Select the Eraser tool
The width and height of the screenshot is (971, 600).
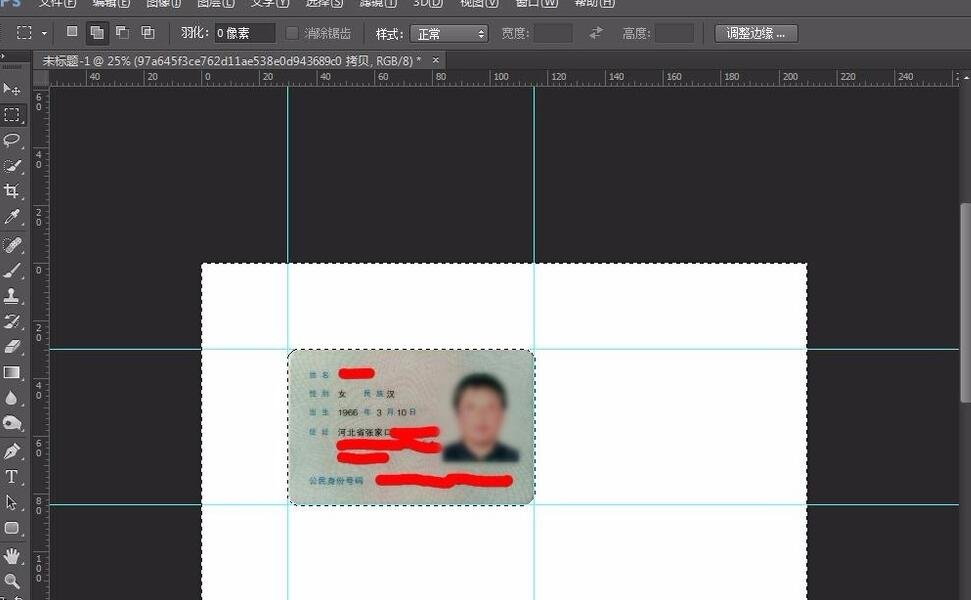13,347
